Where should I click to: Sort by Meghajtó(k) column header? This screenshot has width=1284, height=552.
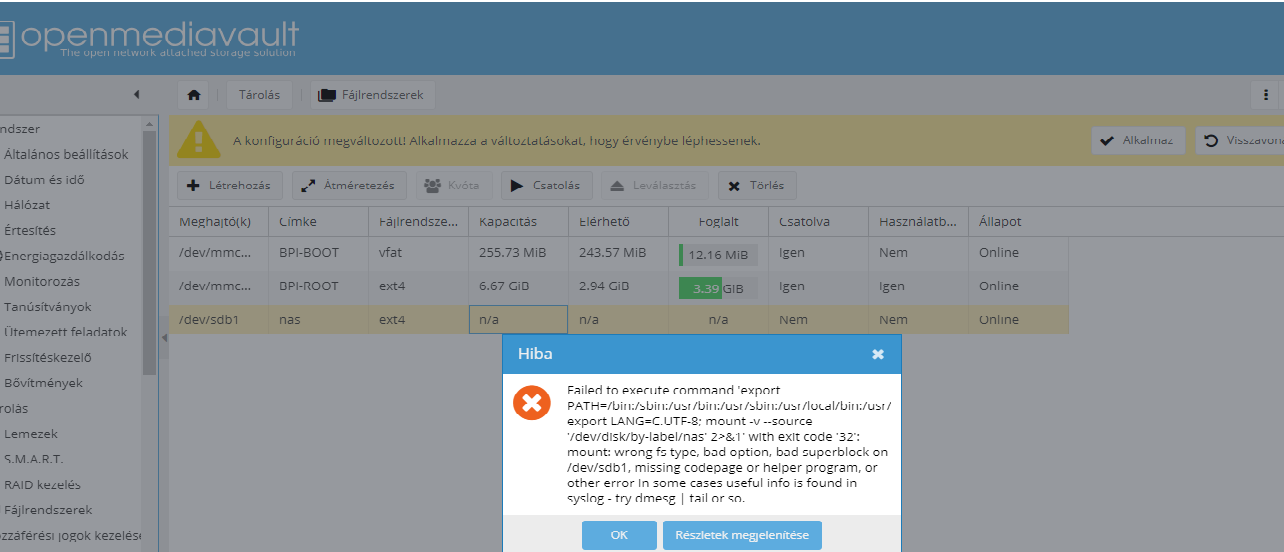(219, 221)
